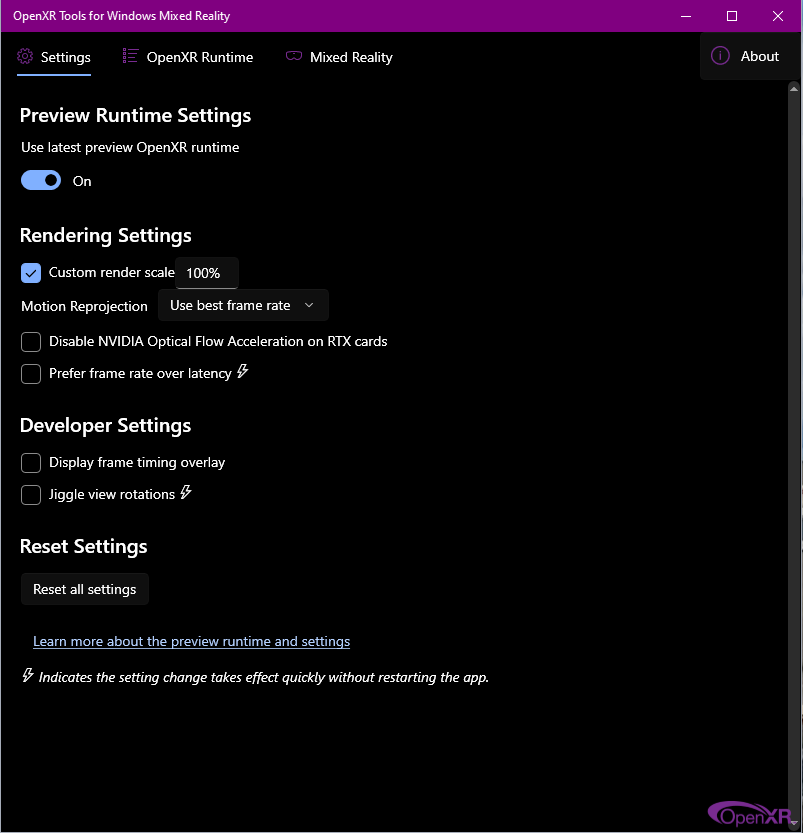Click the 'Indicates the setting change takes effect' note

255,677
